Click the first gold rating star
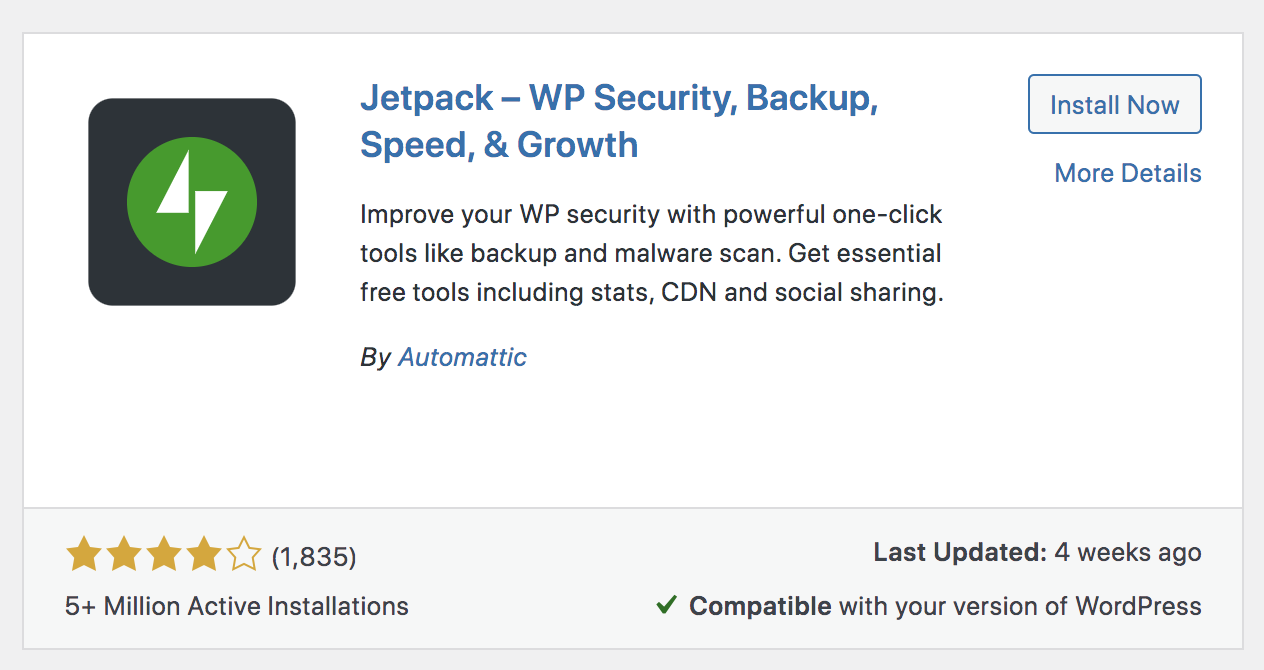The width and height of the screenshot is (1264, 670). (x=82, y=554)
